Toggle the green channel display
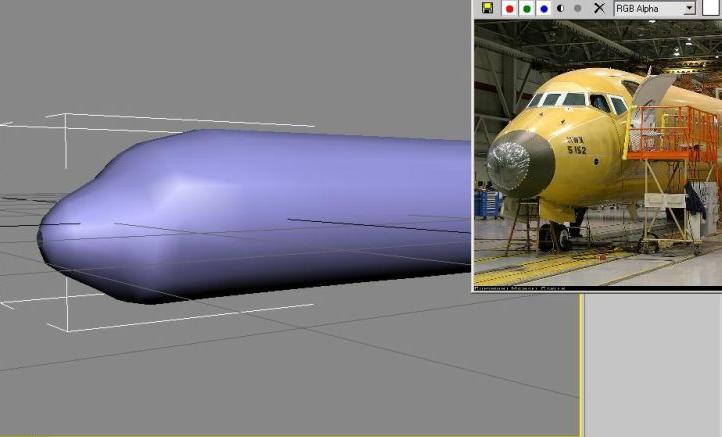722x437 pixels. pyautogui.click(x=526, y=8)
